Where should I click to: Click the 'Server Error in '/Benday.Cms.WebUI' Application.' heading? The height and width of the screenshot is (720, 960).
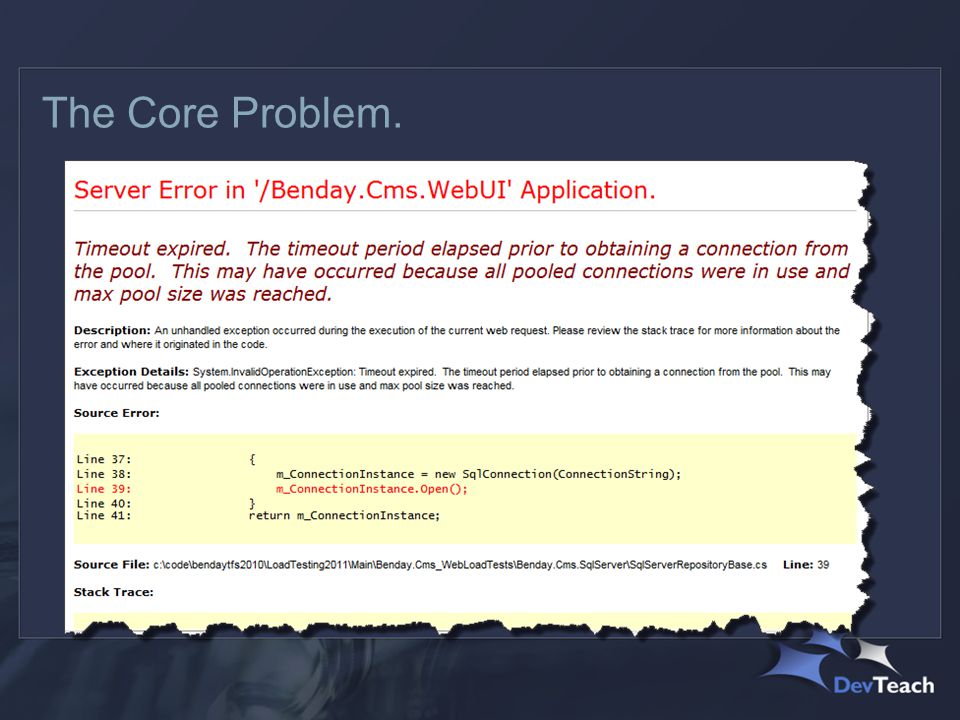click(364, 190)
